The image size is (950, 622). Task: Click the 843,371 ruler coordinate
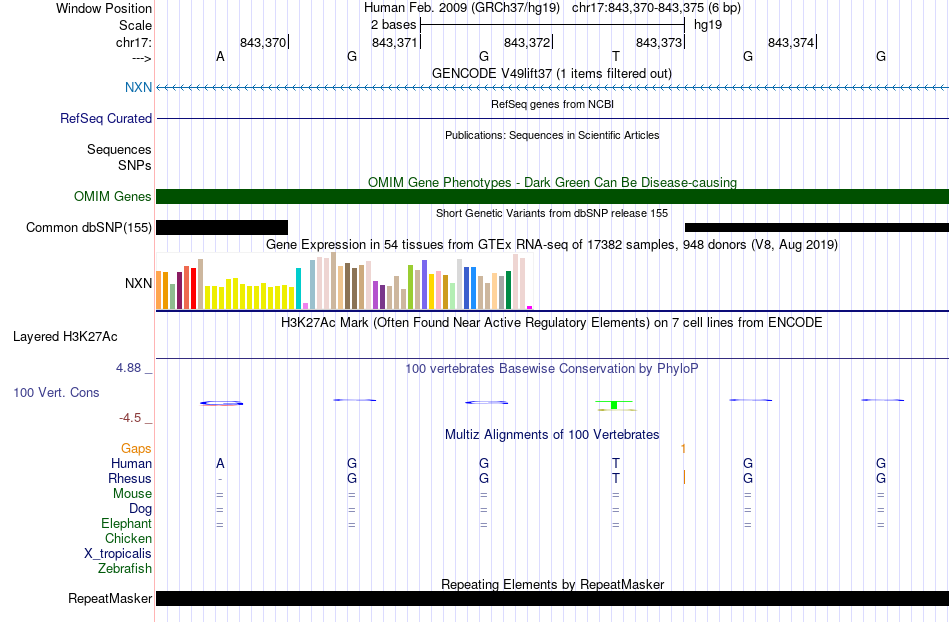pyautogui.click(x=395, y=42)
